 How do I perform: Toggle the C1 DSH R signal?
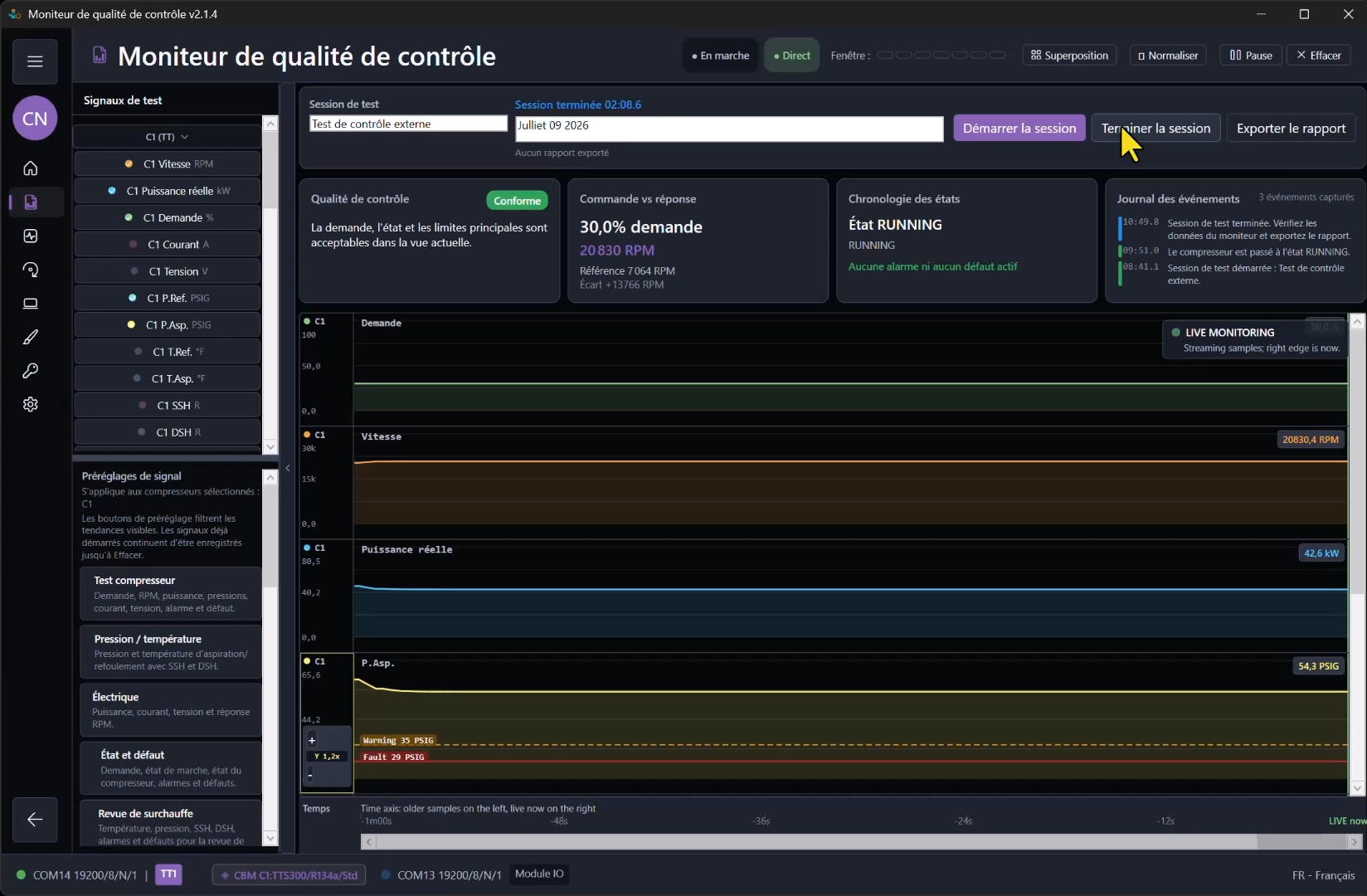pyautogui.click(x=168, y=432)
